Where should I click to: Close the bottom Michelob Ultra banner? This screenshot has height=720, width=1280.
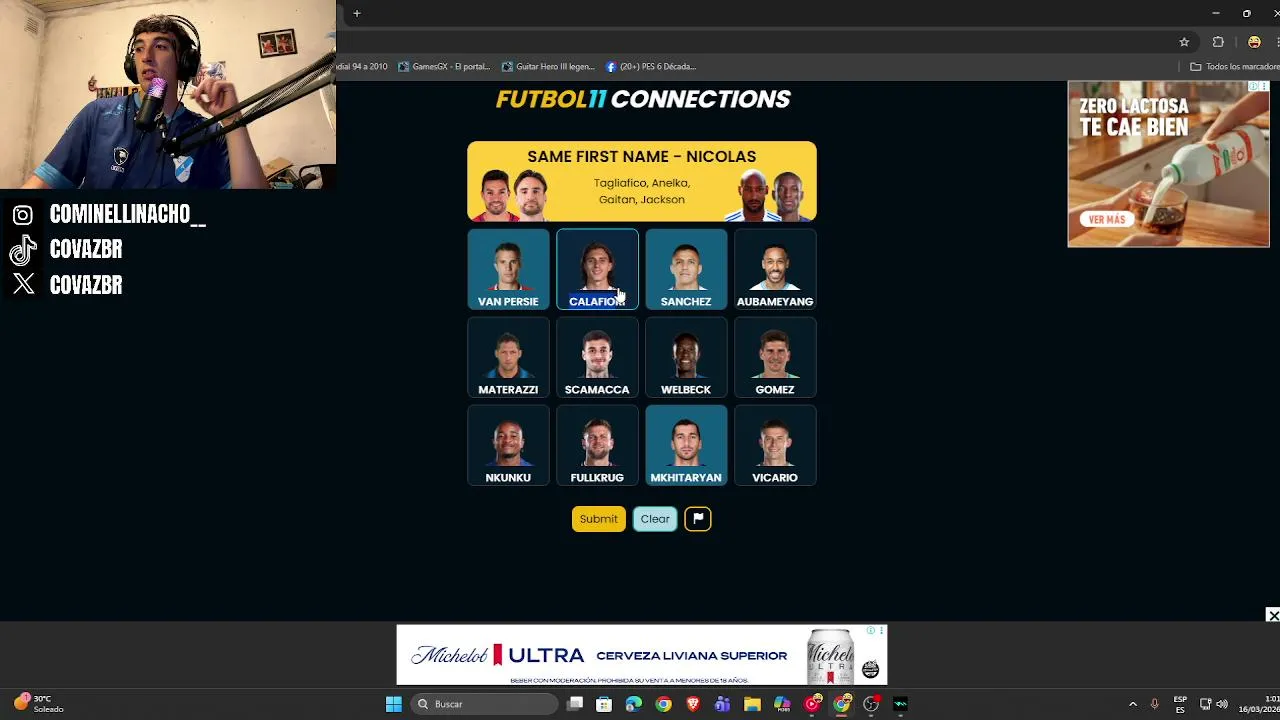coord(1272,615)
